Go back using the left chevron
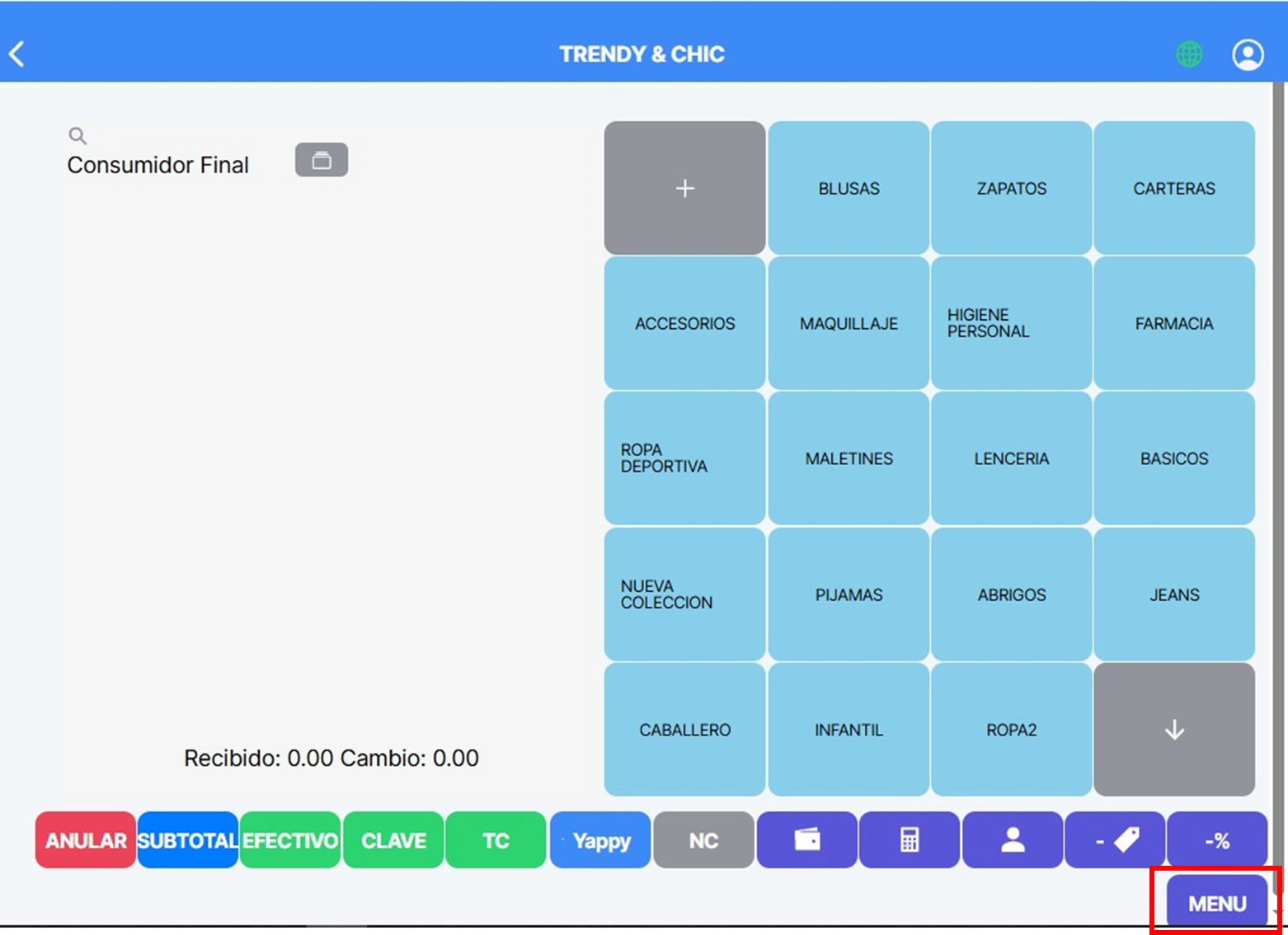 pos(16,54)
